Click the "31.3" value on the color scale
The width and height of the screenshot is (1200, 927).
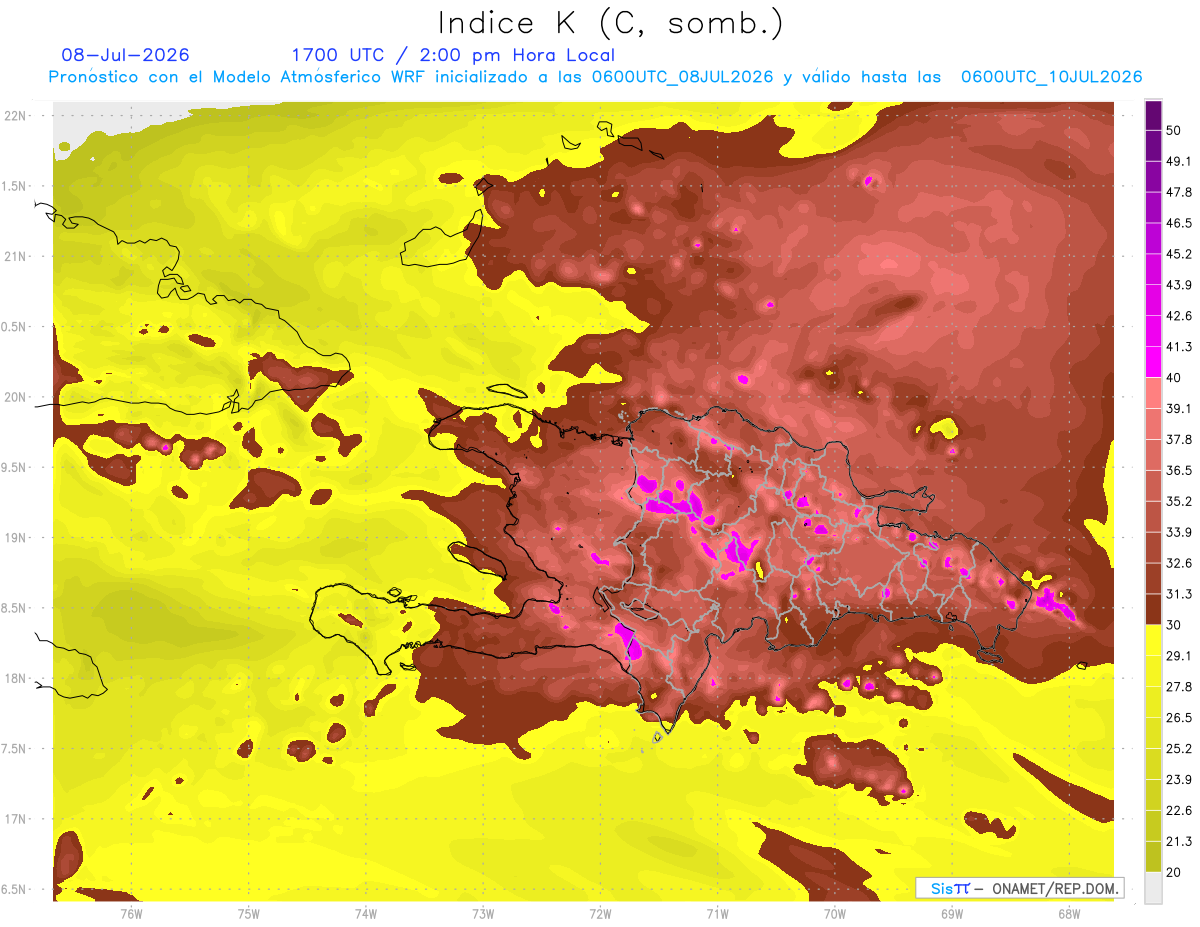click(1179, 594)
